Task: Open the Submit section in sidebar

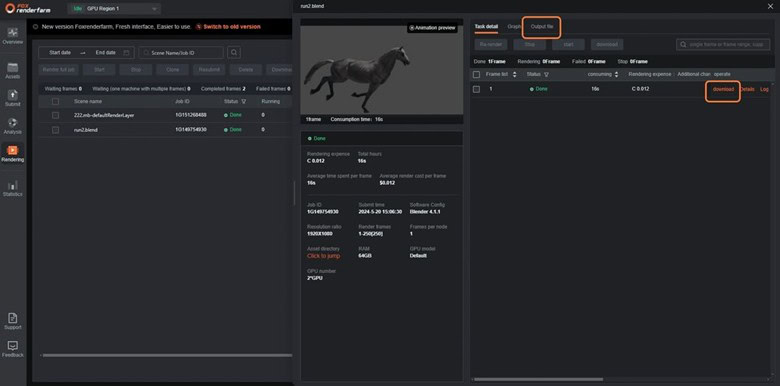Action: click(x=12, y=98)
